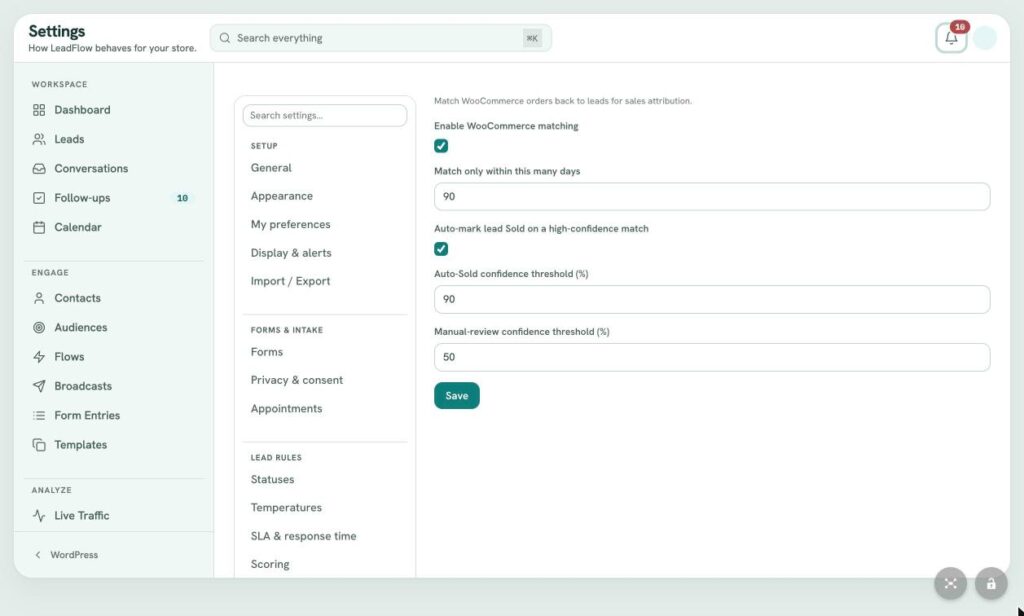Viewport: 1024px width, 616px height.
Task: Open Appointments settings section
Action: coord(287,408)
